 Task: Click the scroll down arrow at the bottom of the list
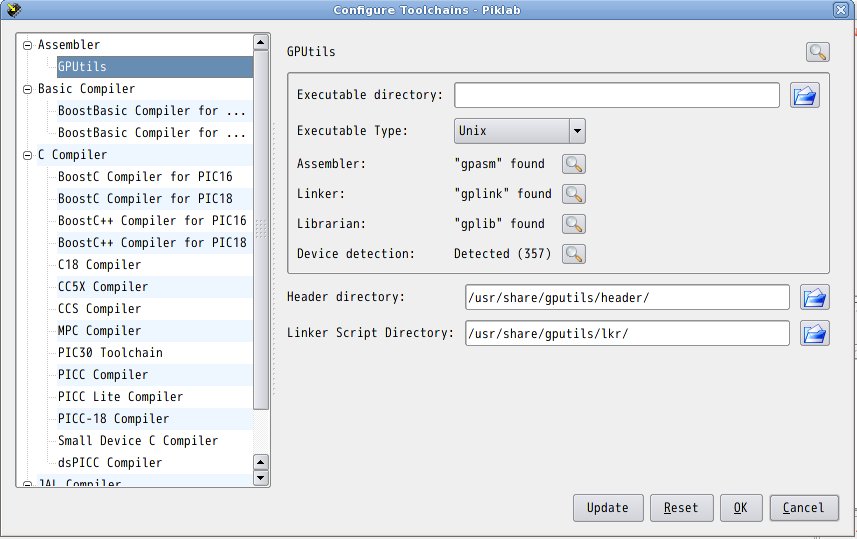[x=261, y=478]
